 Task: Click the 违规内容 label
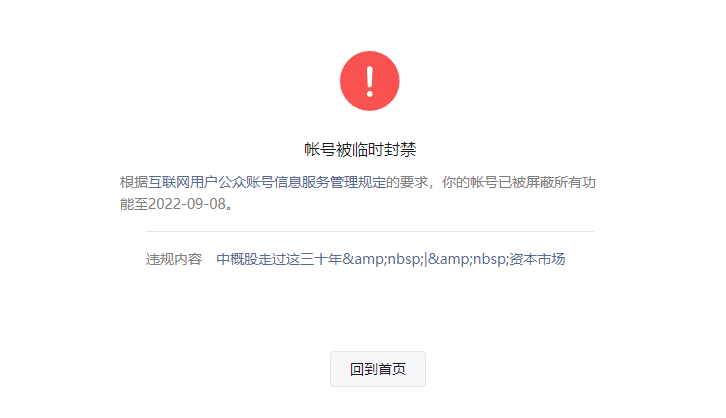[x=174, y=259]
